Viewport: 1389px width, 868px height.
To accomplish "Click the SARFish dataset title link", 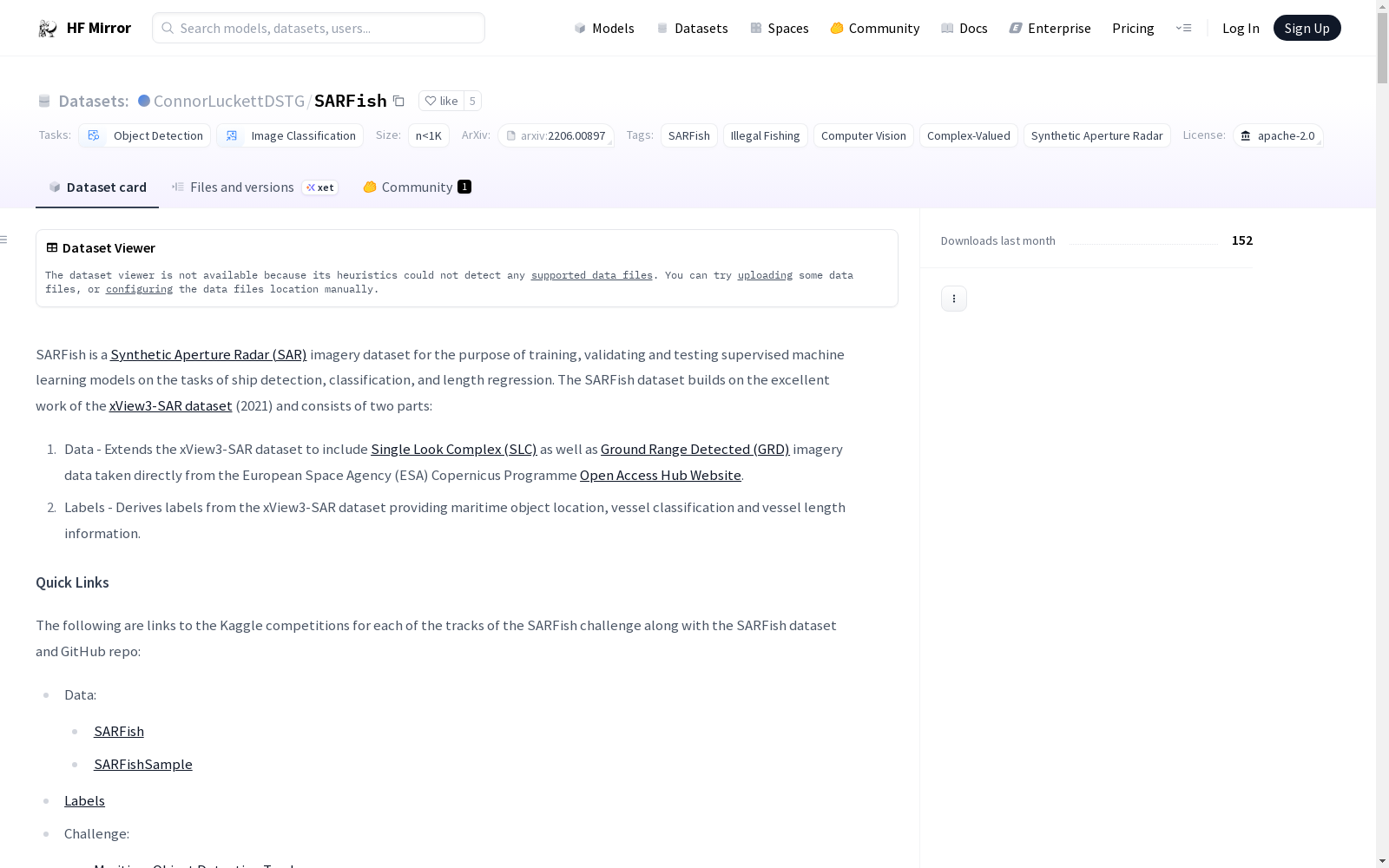I will coord(351,101).
